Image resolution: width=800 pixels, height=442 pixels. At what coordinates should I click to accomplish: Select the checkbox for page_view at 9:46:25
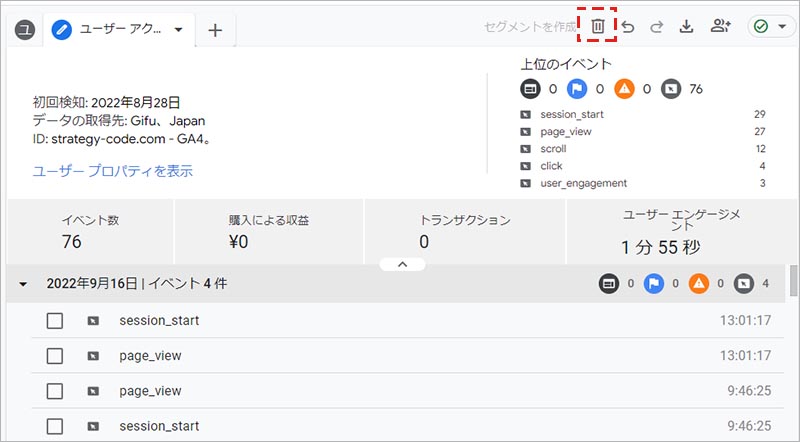tap(55, 391)
